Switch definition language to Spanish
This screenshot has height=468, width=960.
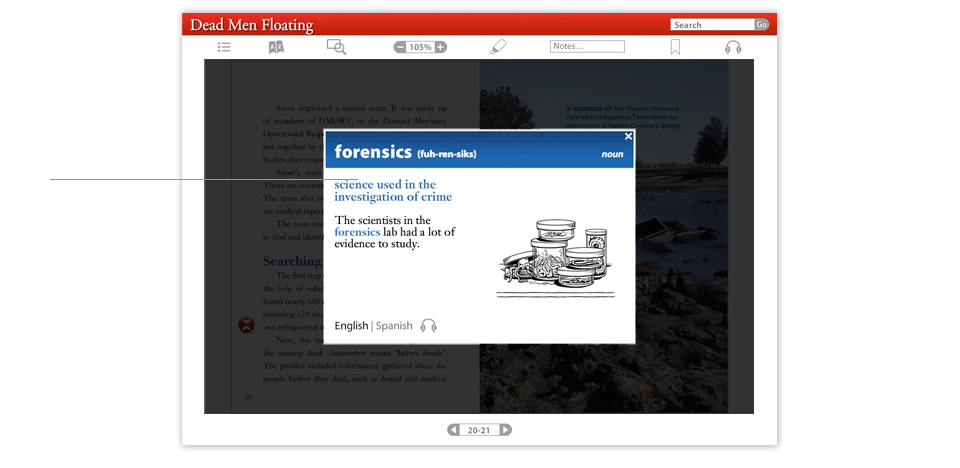[x=394, y=326]
